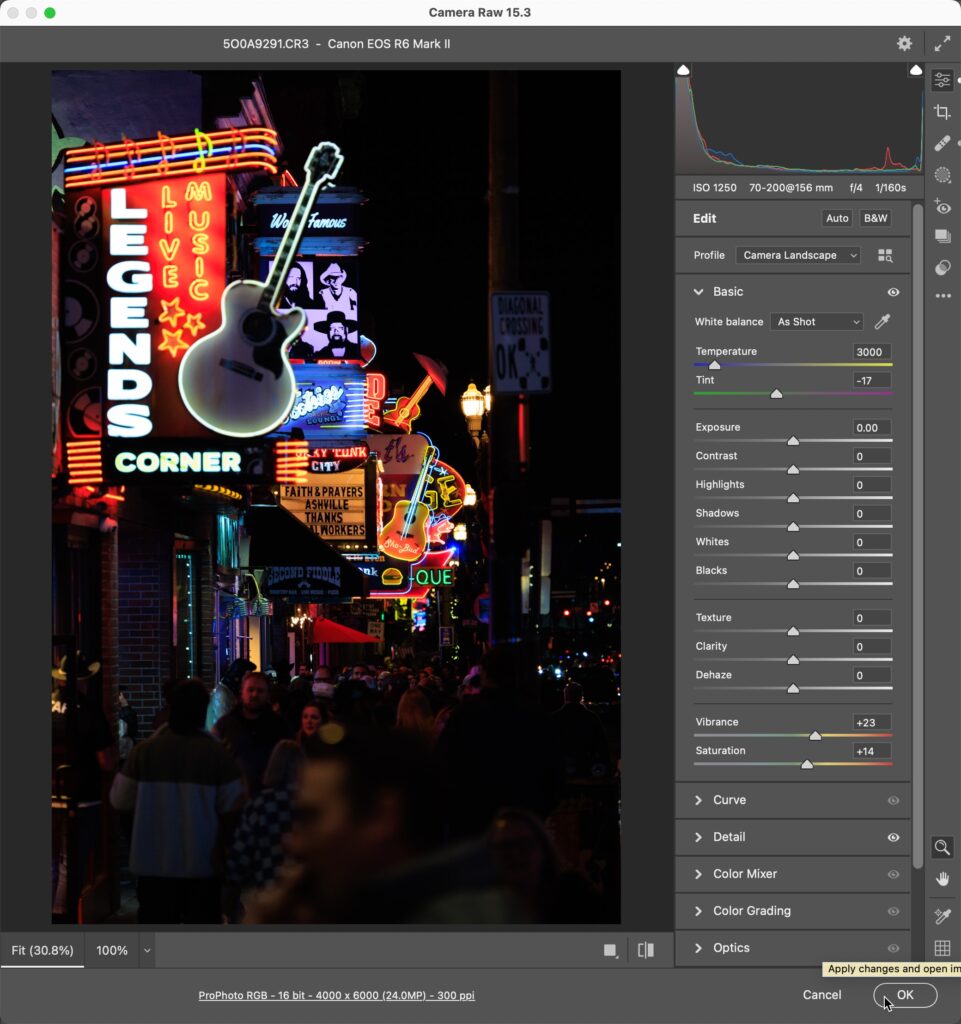Browse profiles with the grid icon
Viewport: 961px width, 1024px height.
coord(885,255)
